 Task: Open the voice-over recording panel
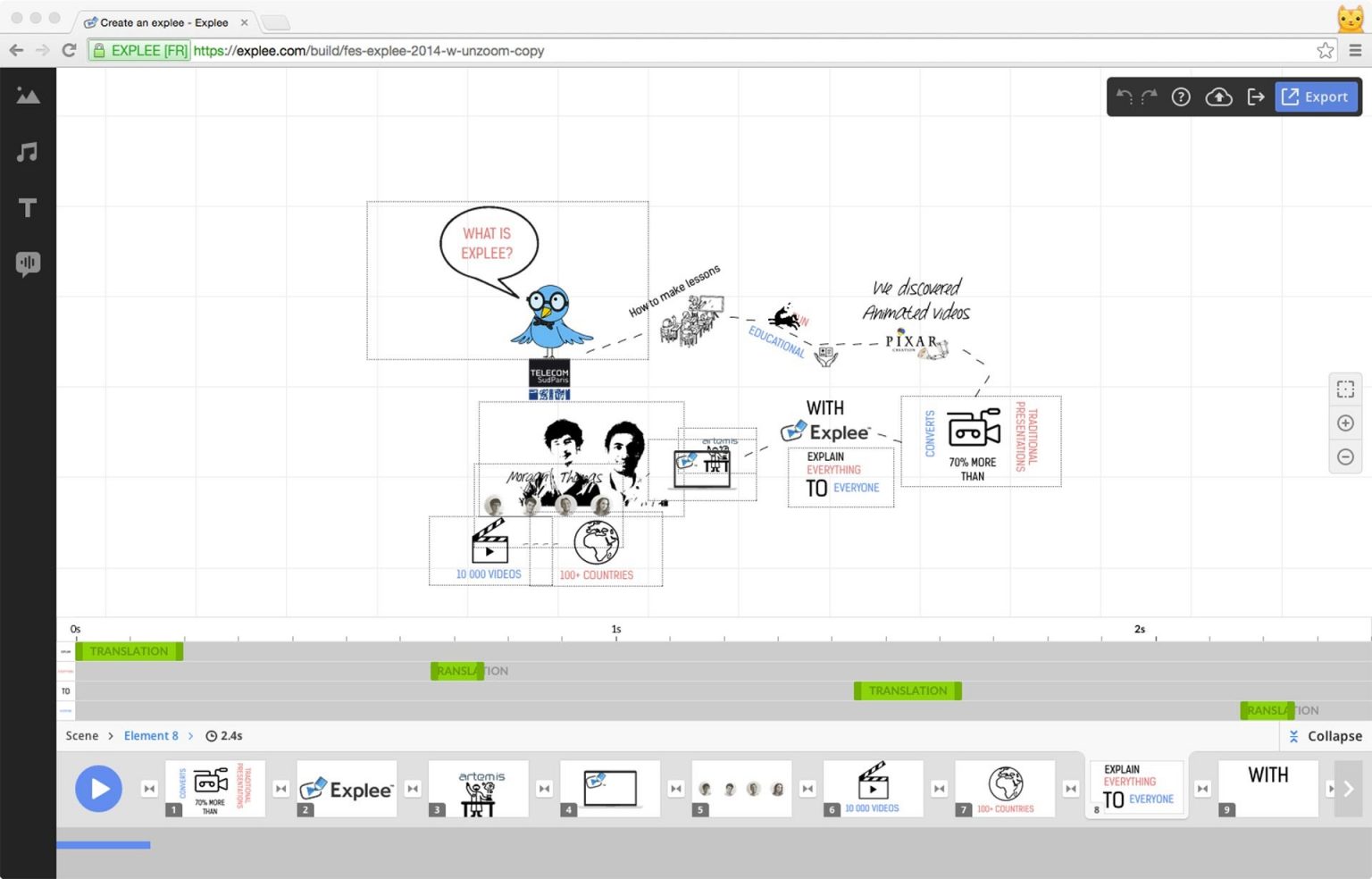[28, 263]
